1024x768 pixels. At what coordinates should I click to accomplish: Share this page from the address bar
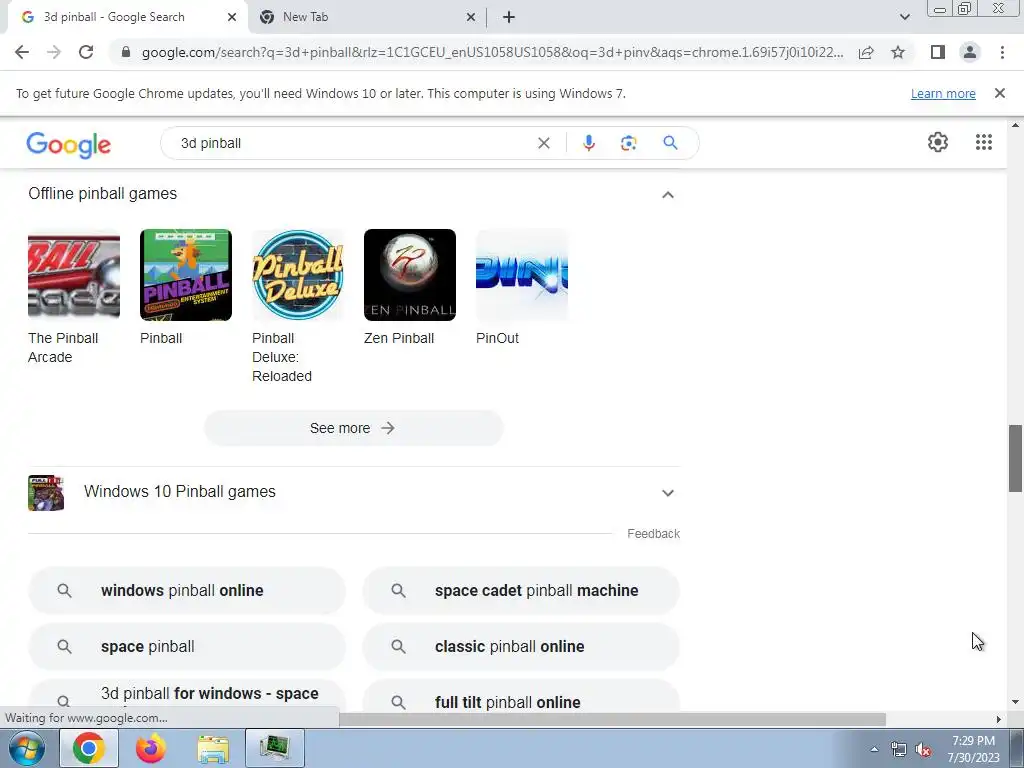tap(866, 52)
